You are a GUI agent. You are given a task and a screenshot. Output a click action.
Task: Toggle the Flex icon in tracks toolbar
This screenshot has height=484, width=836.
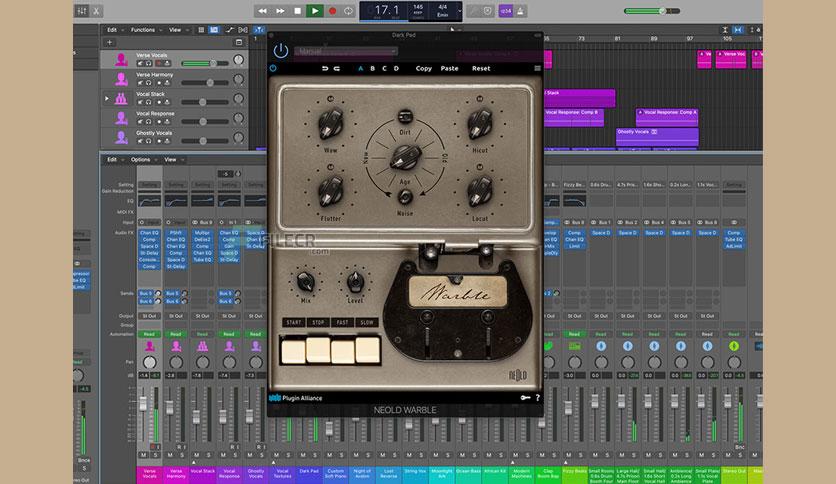[243, 30]
